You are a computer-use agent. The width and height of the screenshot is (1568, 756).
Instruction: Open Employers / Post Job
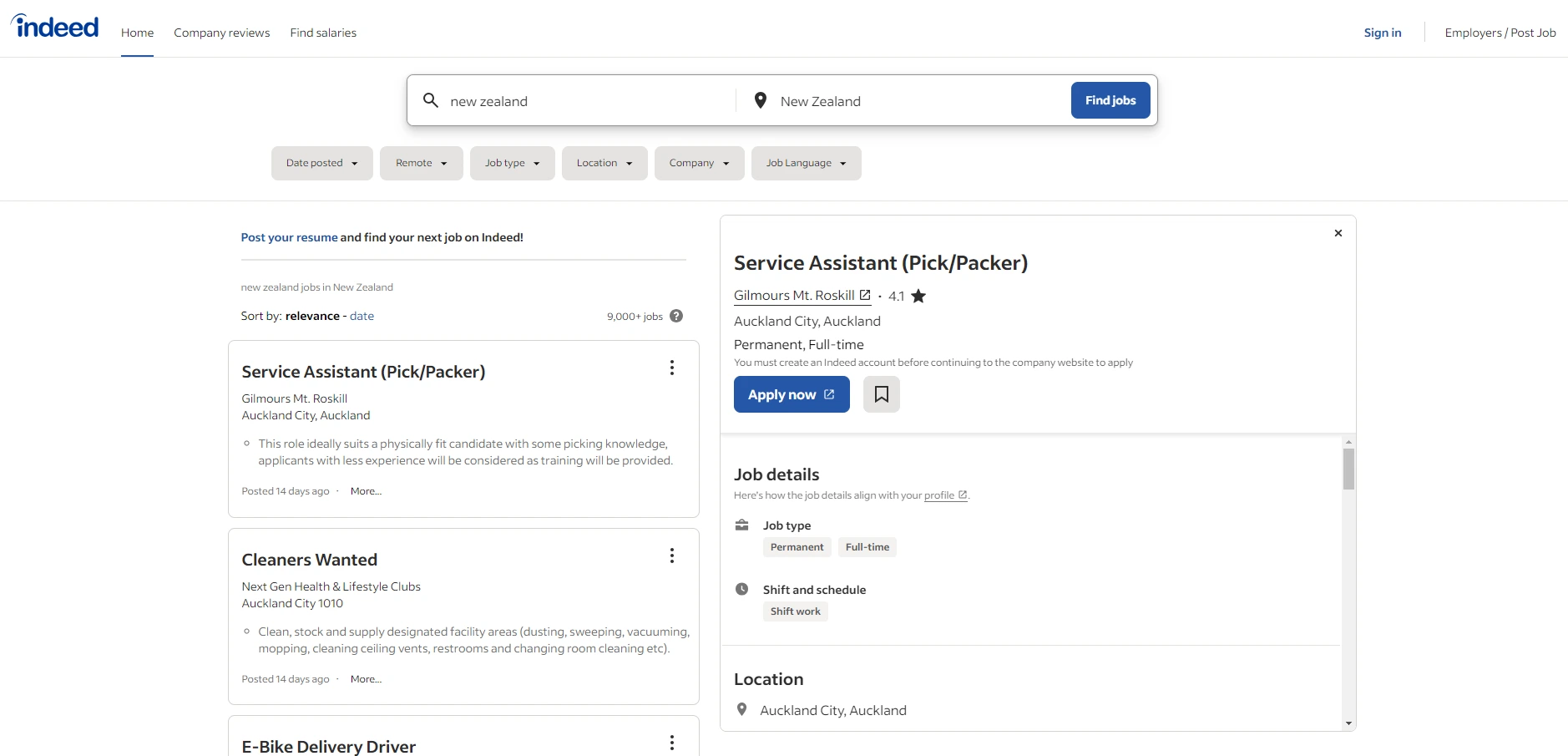pos(1500,33)
